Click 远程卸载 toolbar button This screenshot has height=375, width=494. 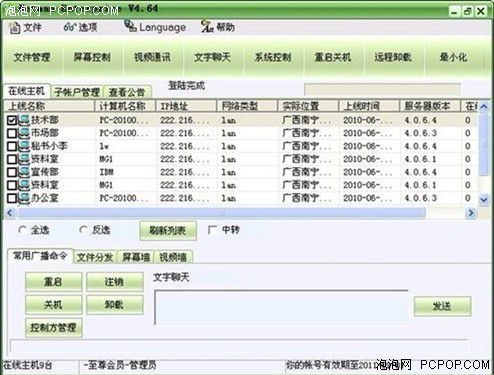(x=393, y=57)
